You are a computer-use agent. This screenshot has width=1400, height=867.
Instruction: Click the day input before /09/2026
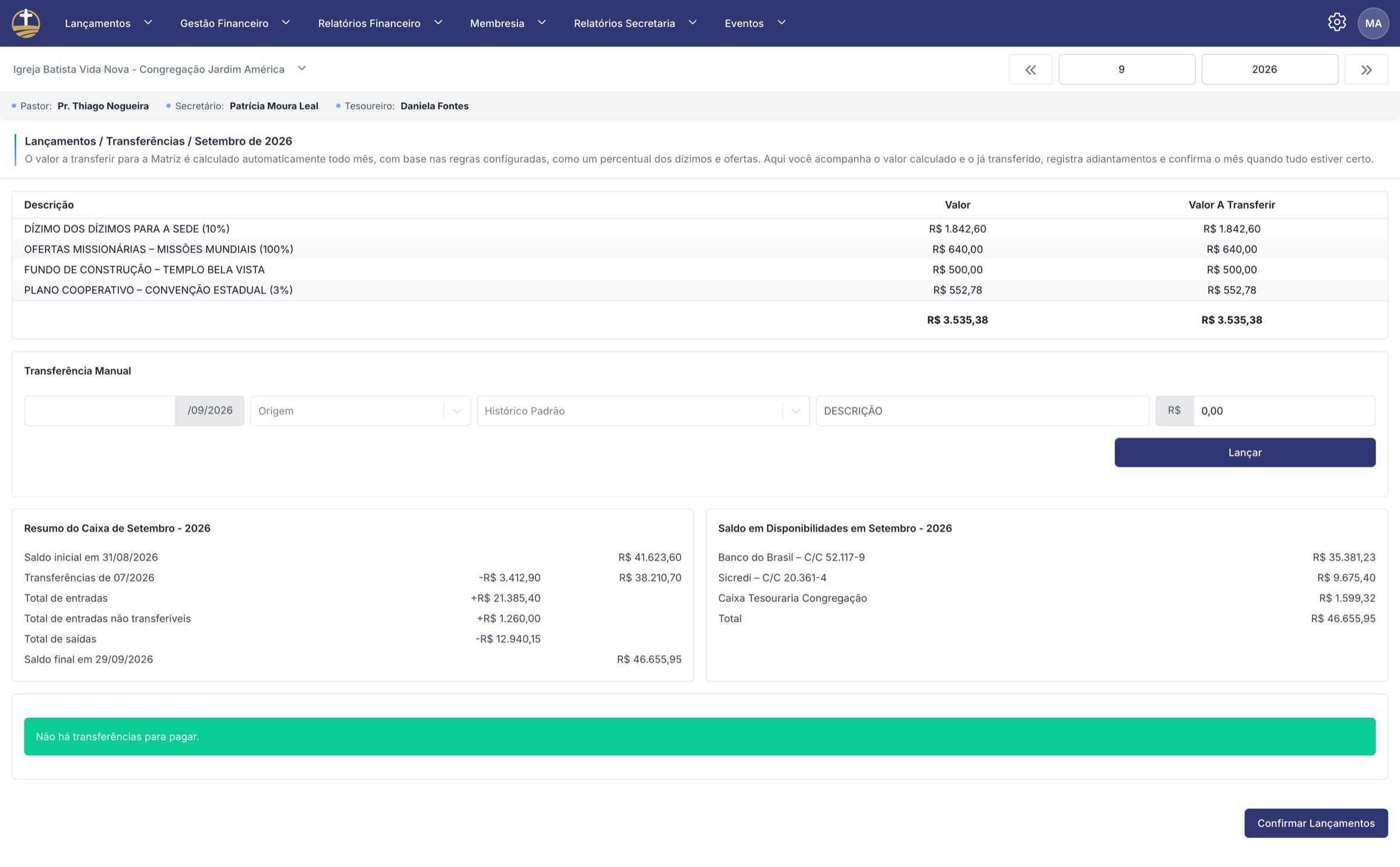coord(100,411)
